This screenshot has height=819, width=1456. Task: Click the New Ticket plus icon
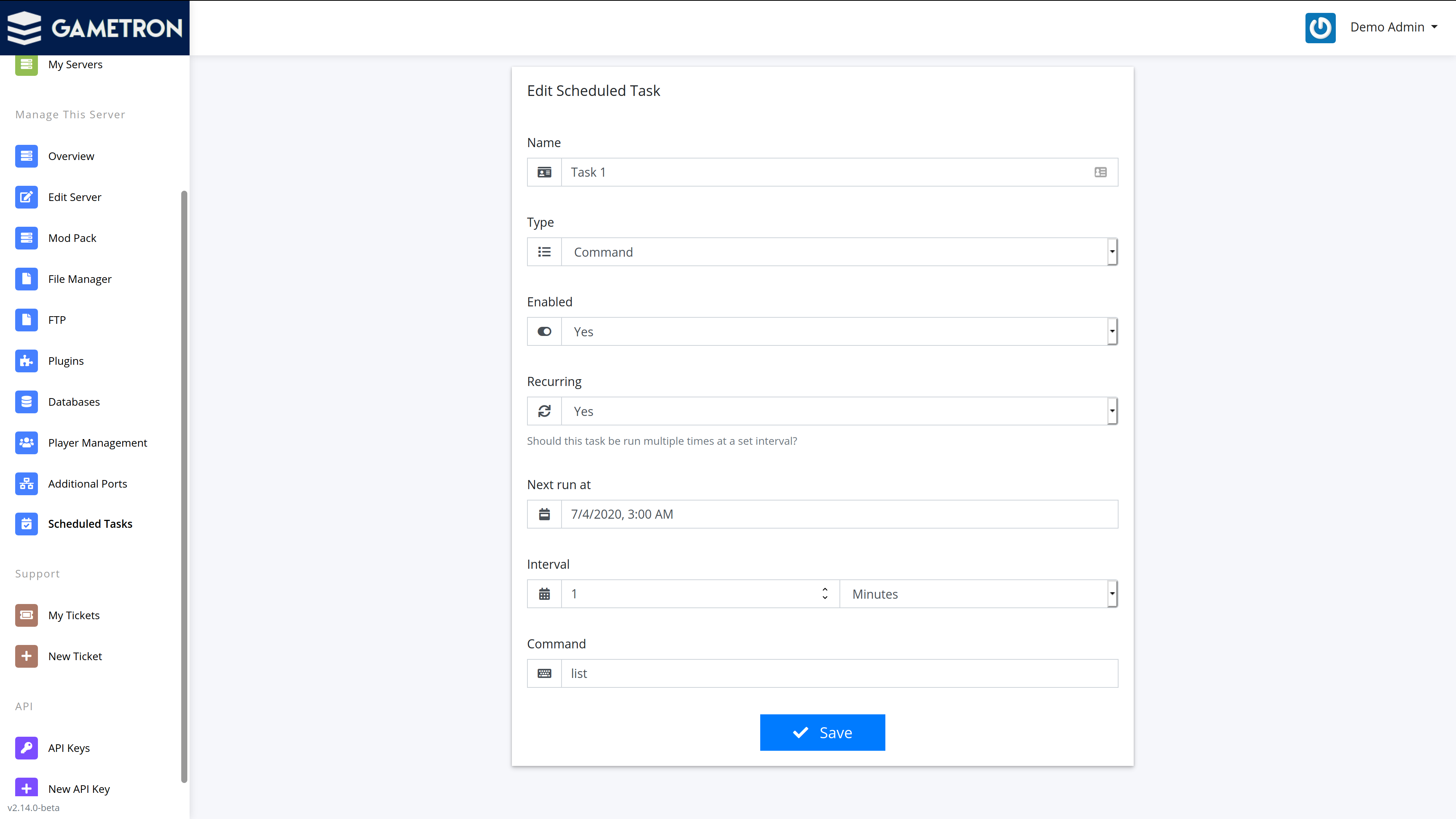[x=26, y=656]
